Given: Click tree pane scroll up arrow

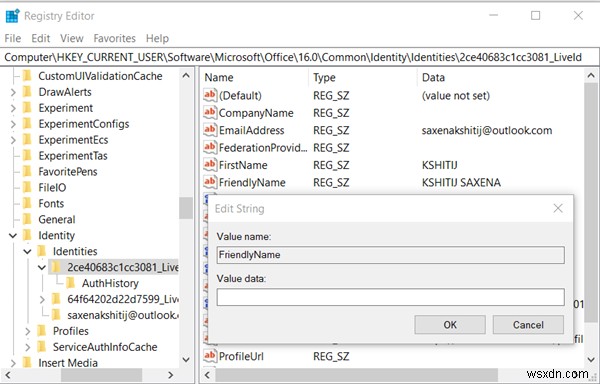Looking at the screenshot, I should point(186,76).
